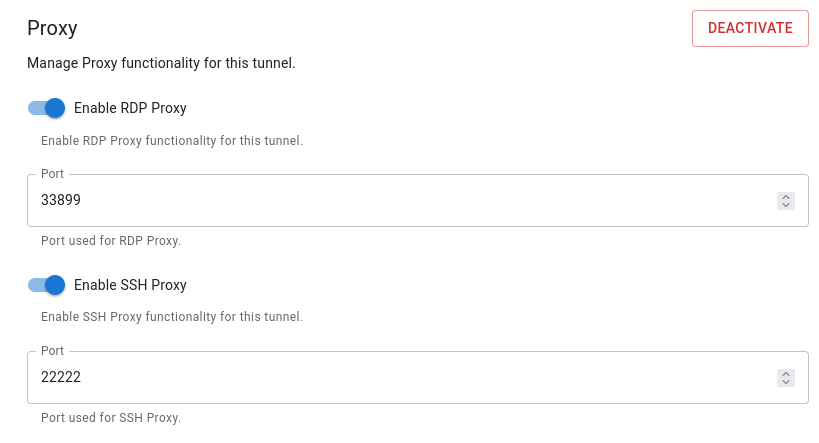
Task: Click the DEACTIVATE button
Action: 749,28
